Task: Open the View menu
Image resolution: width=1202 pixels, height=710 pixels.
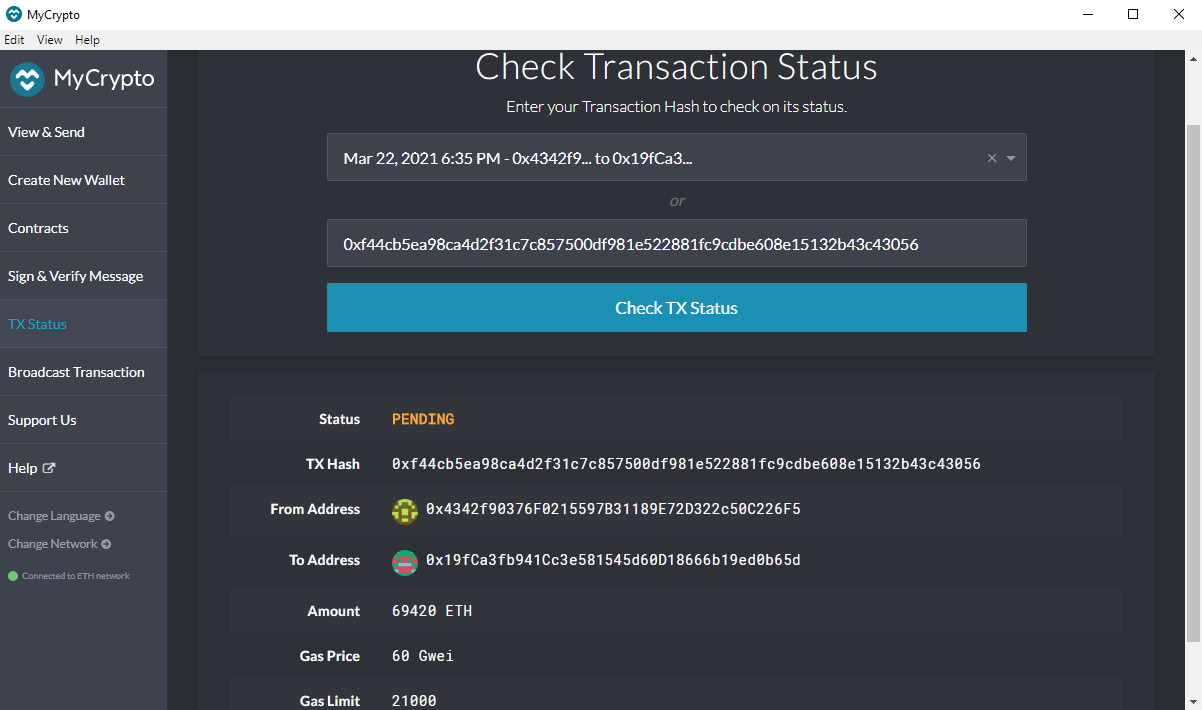Action: coord(50,40)
